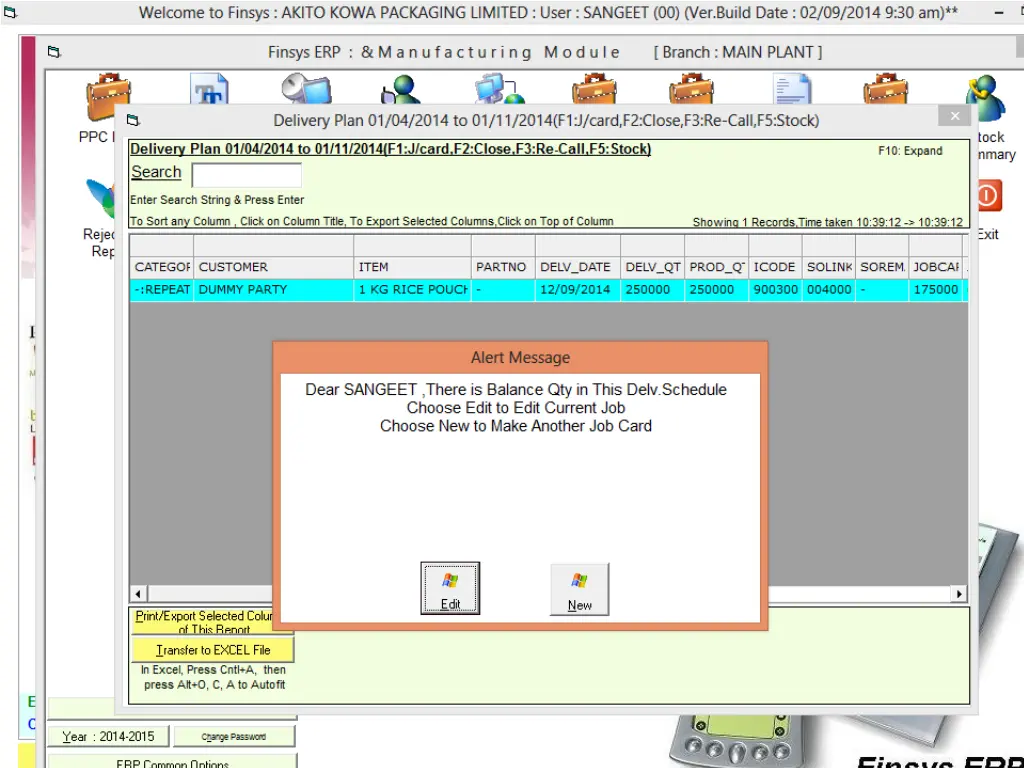
Task: Click the TT document icon in module toolbar
Action: tap(209, 89)
